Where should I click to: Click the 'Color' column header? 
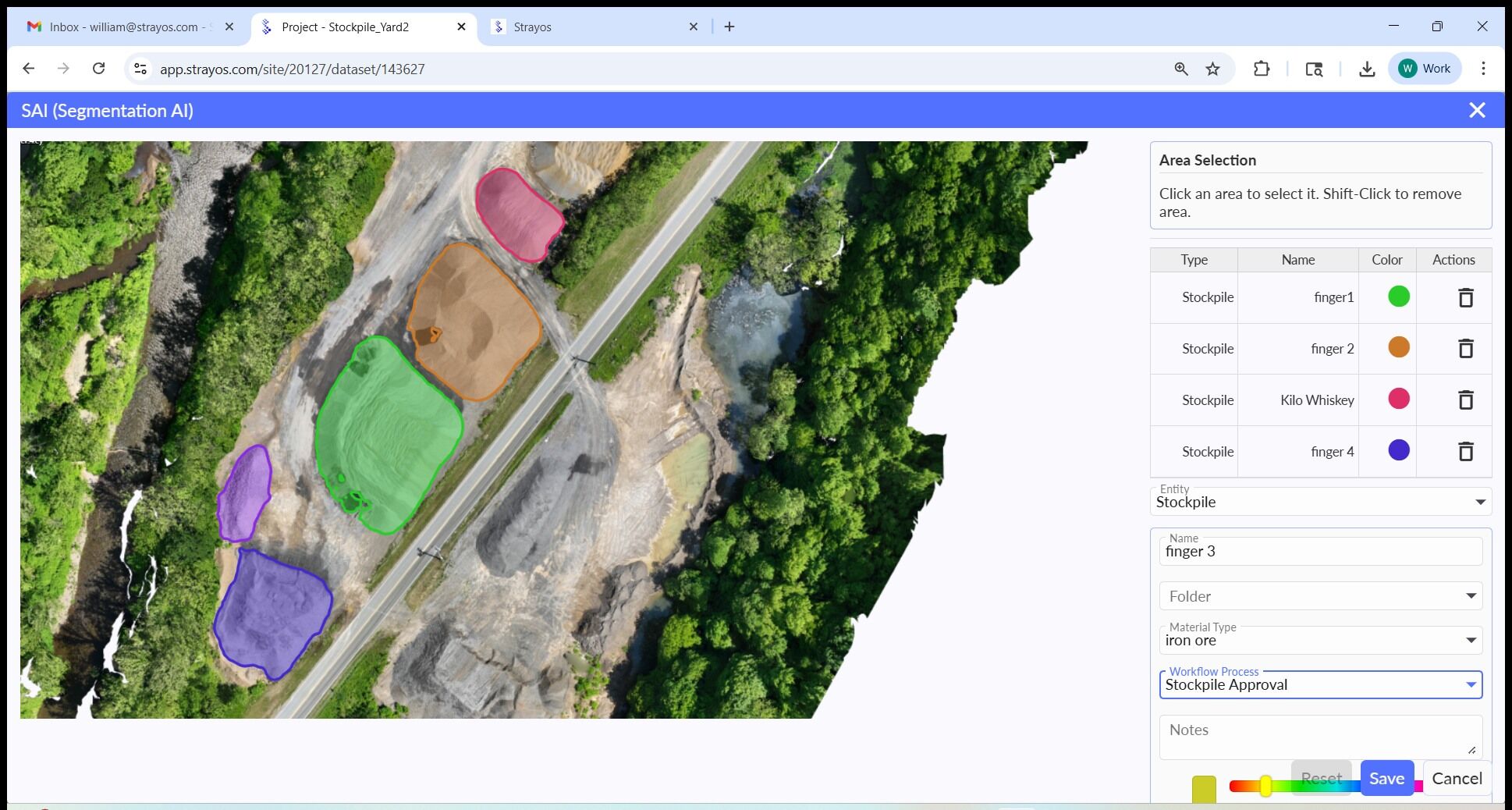[x=1387, y=260]
